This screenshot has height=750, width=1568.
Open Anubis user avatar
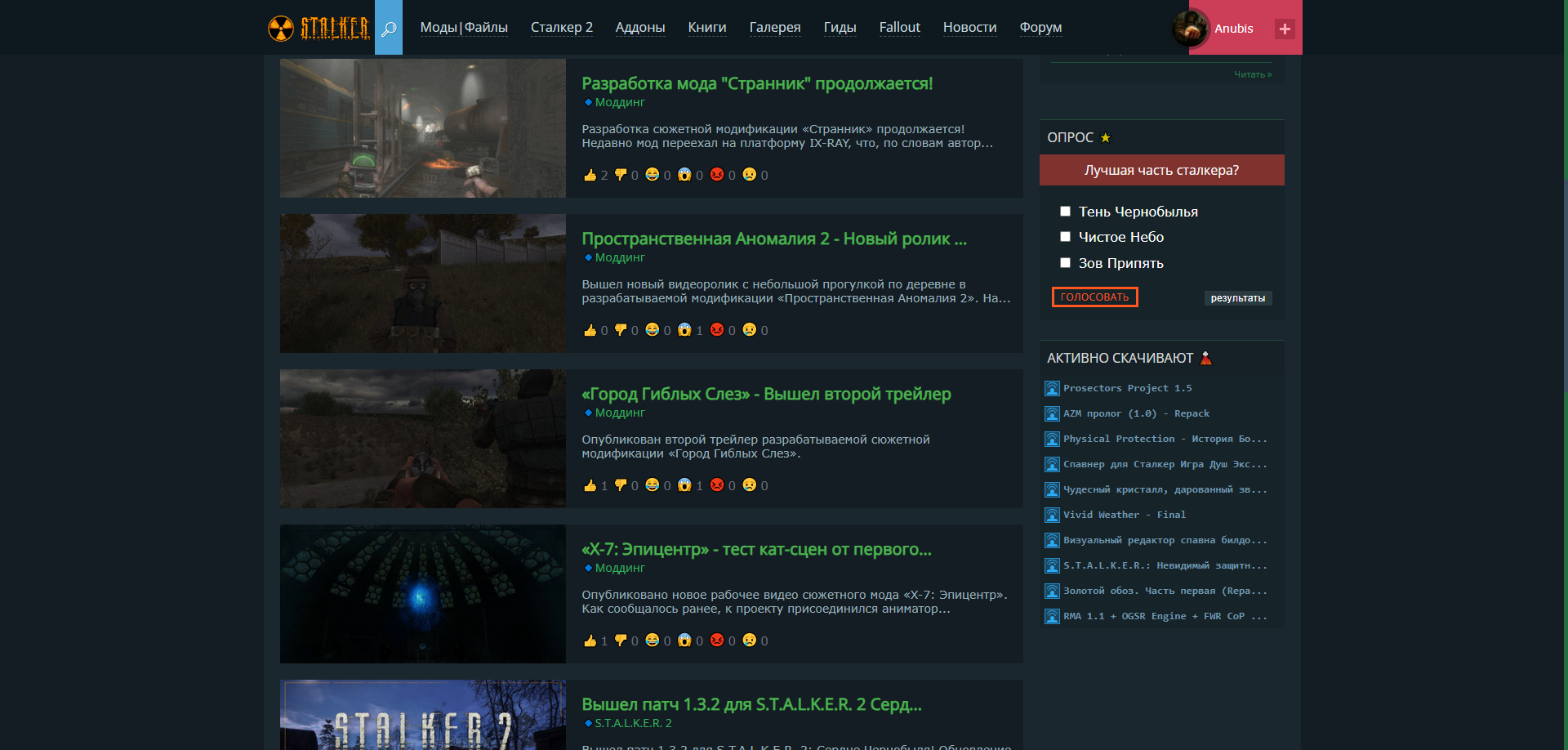(1190, 29)
